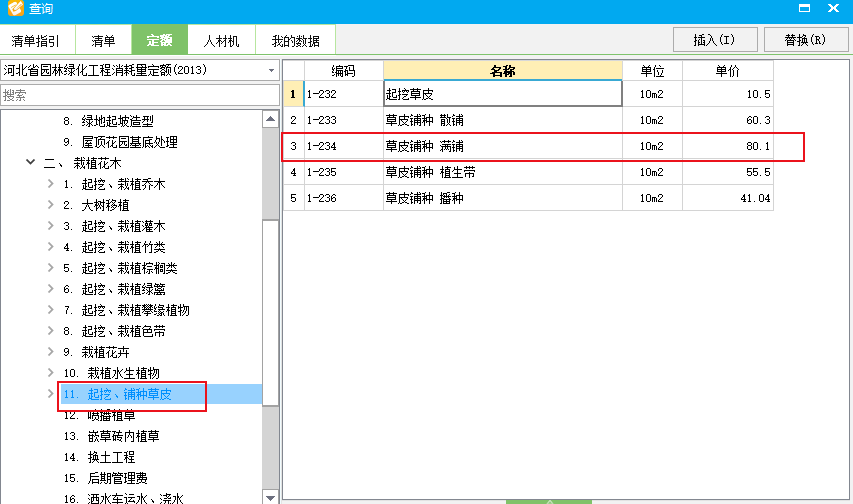Expand the 起挖、栽植绿篱 node
Image resolution: width=853 pixels, height=504 pixels.
tap(51, 288)
